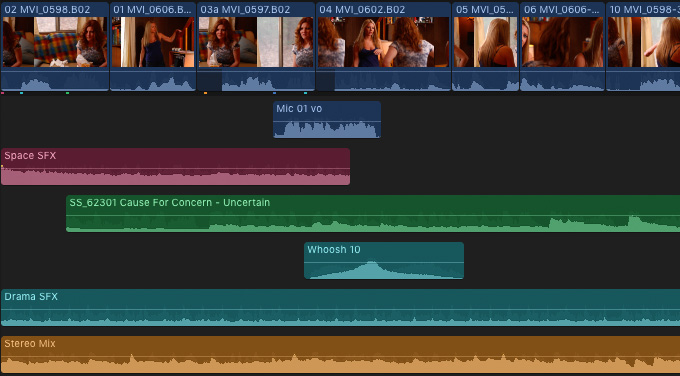This screenshot has height=376, width=680.
Task: Click the 06 MVI_0606 clip thumbnail
Action: tap(562, 42)
